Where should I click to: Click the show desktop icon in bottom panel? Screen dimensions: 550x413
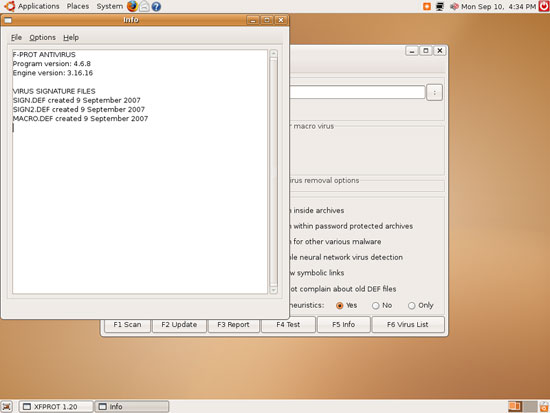(7, 407)
